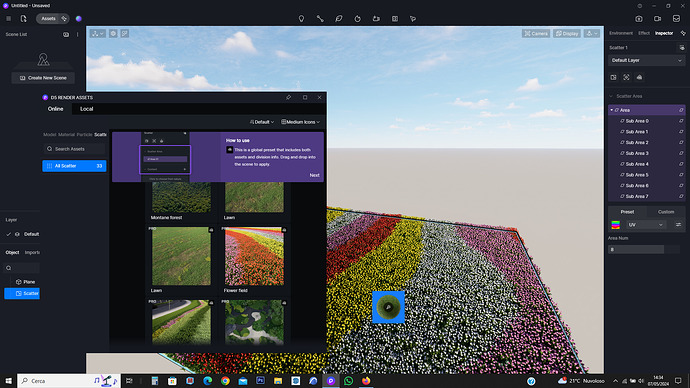Select the location pin tool in top toolbar

[x=301, y=18]
